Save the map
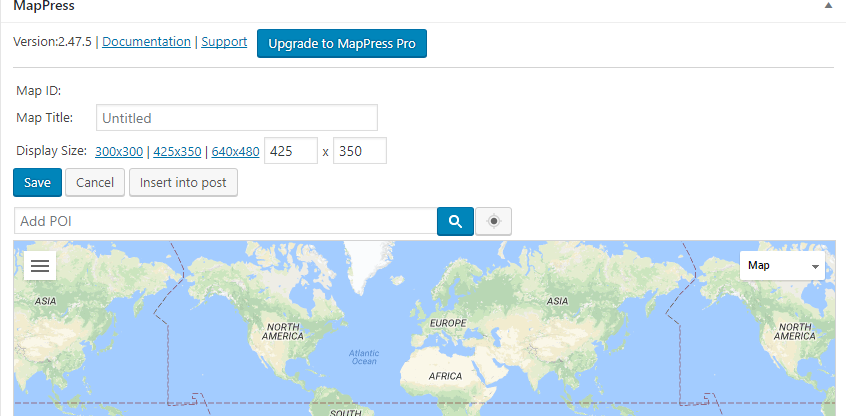This screenshot has height=416, width=846. coord(37,182)
